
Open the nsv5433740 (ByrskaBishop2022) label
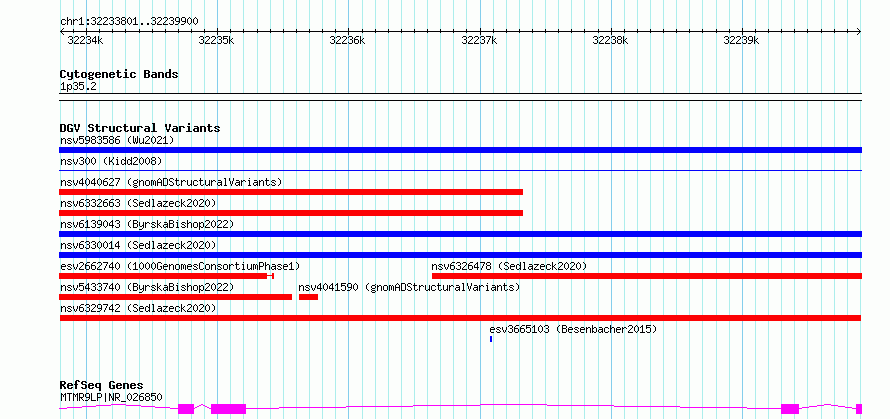[x=147, y=287]
